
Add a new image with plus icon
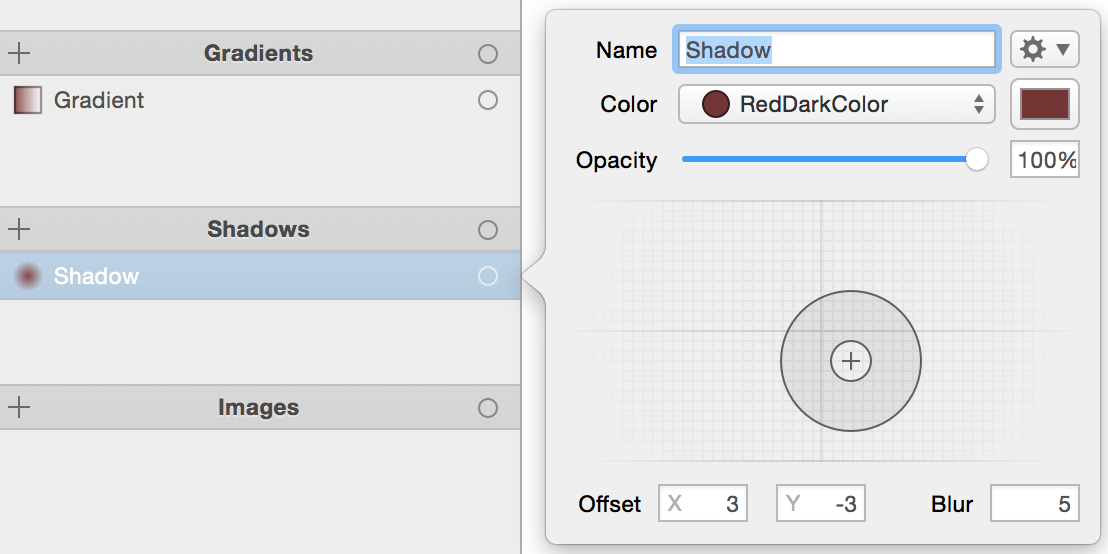[x=19, y=407]
